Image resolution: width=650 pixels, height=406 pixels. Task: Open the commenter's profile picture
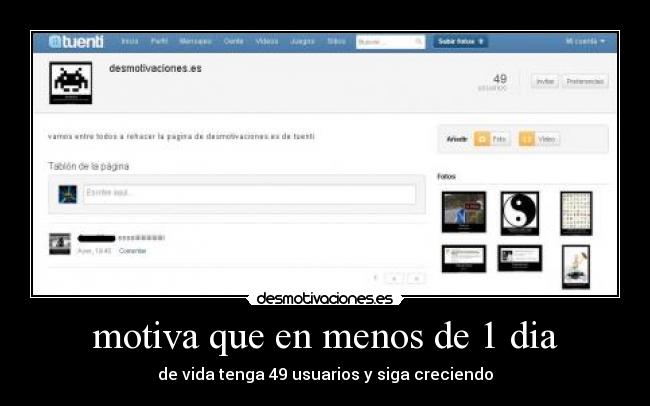[60, 243]
